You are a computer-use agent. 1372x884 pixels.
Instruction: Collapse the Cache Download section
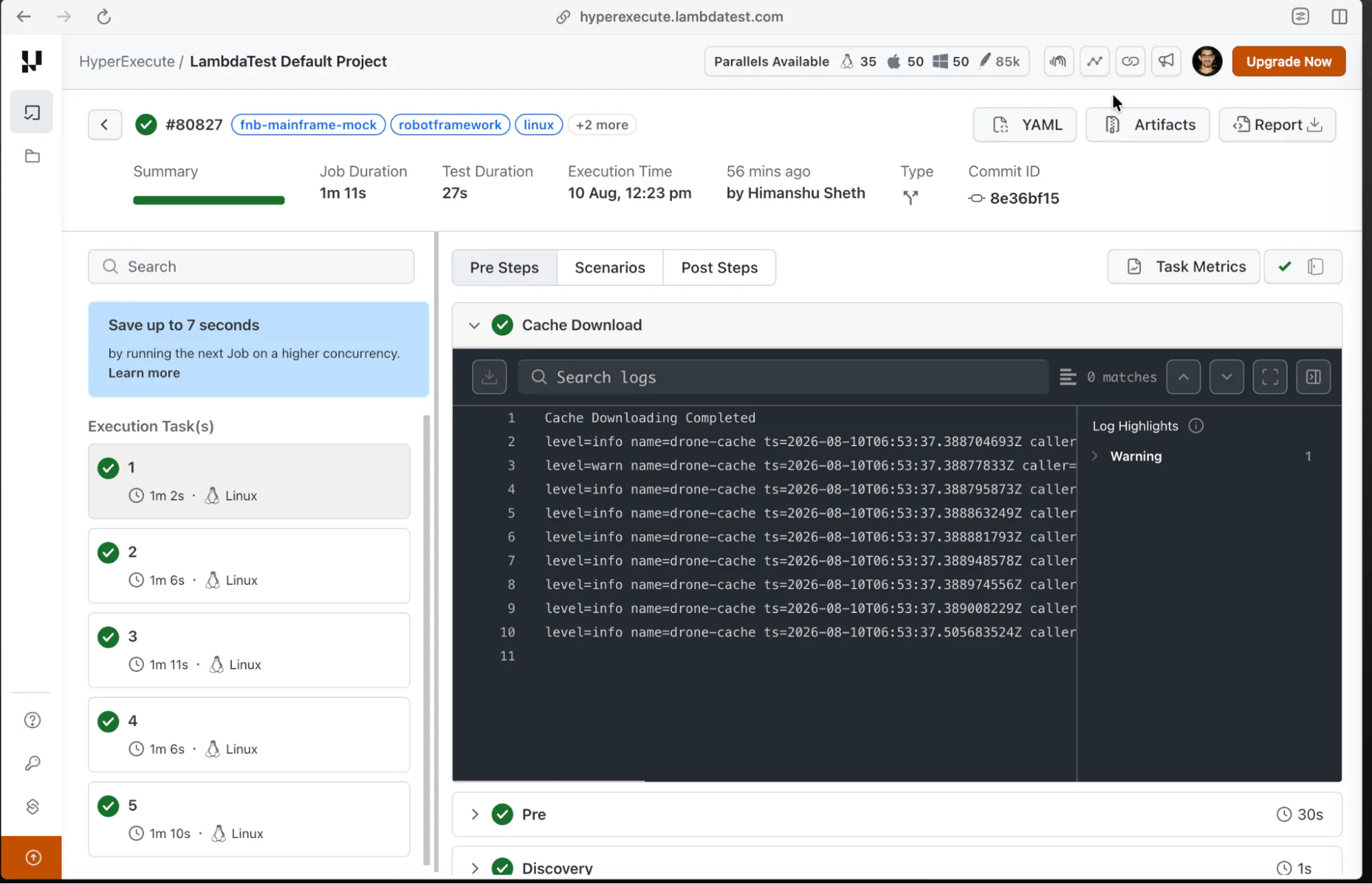pyautogui.click(x=474, y=325)
